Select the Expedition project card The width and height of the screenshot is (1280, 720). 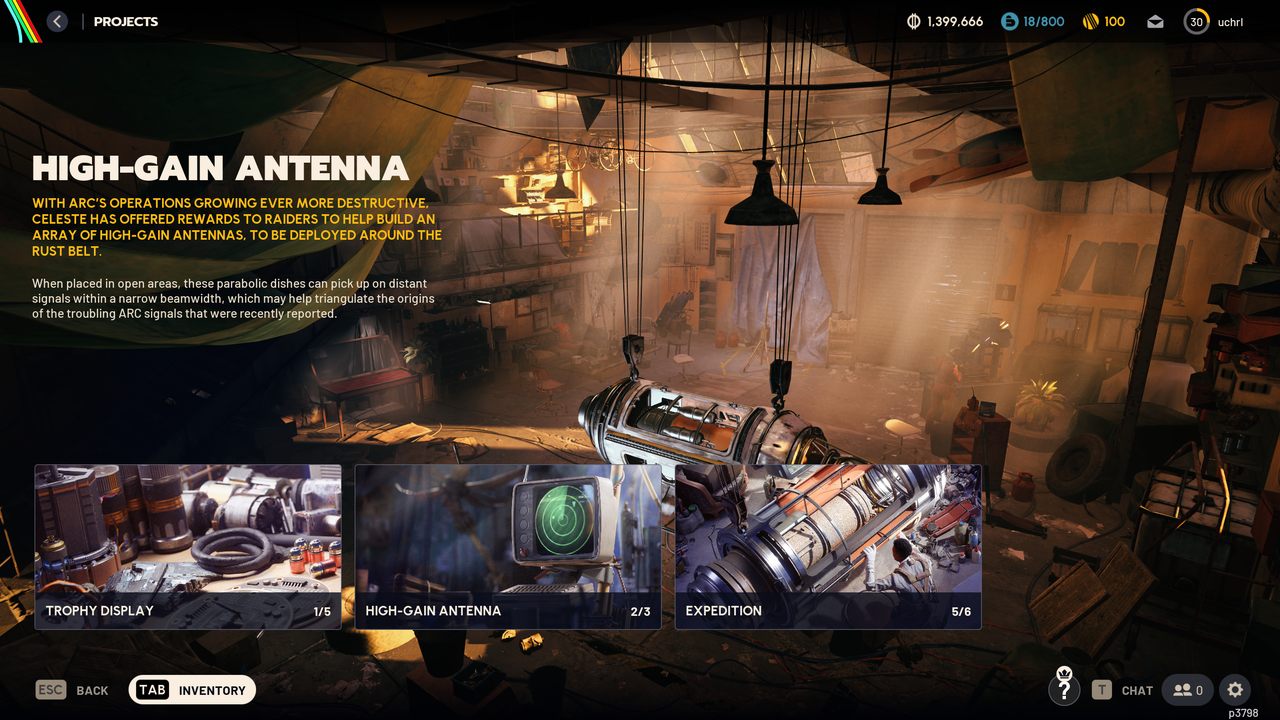pos(828,547)
